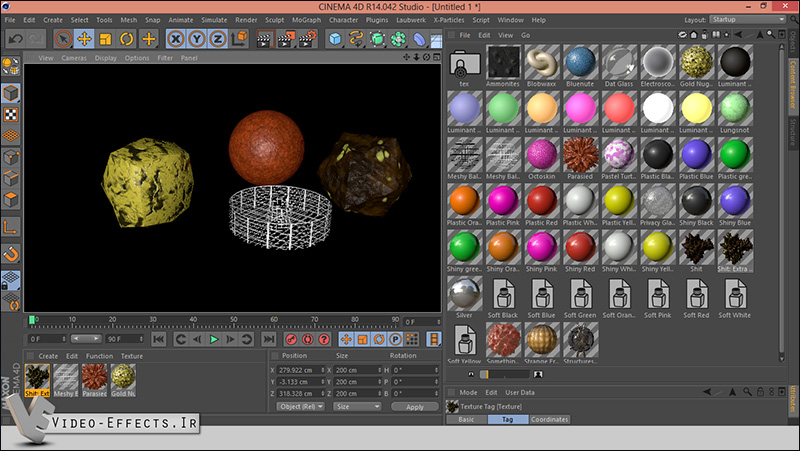The height and width of the screenshot is (451, 800).
Task: Toggle X axis lock
Action: point(176,39)
